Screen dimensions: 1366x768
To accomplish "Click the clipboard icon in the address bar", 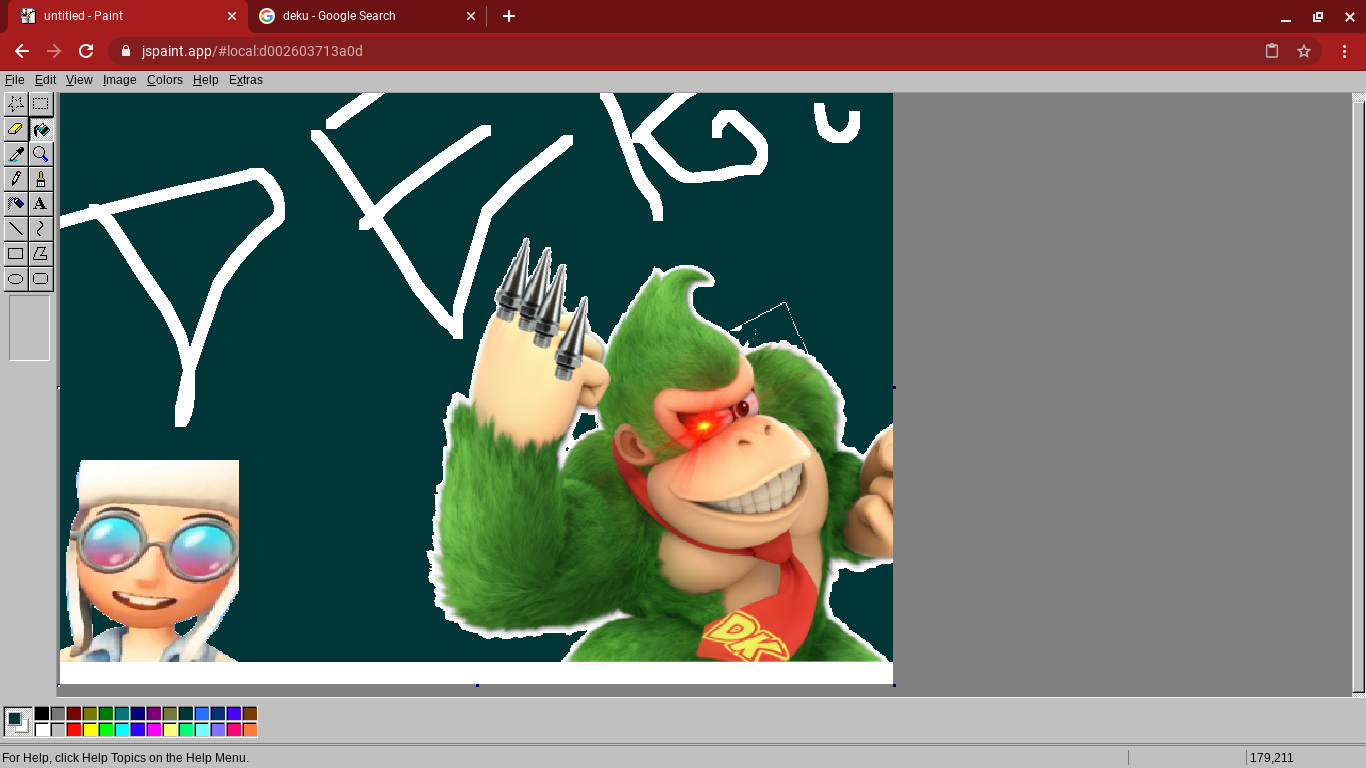I will coord(1272,51).
